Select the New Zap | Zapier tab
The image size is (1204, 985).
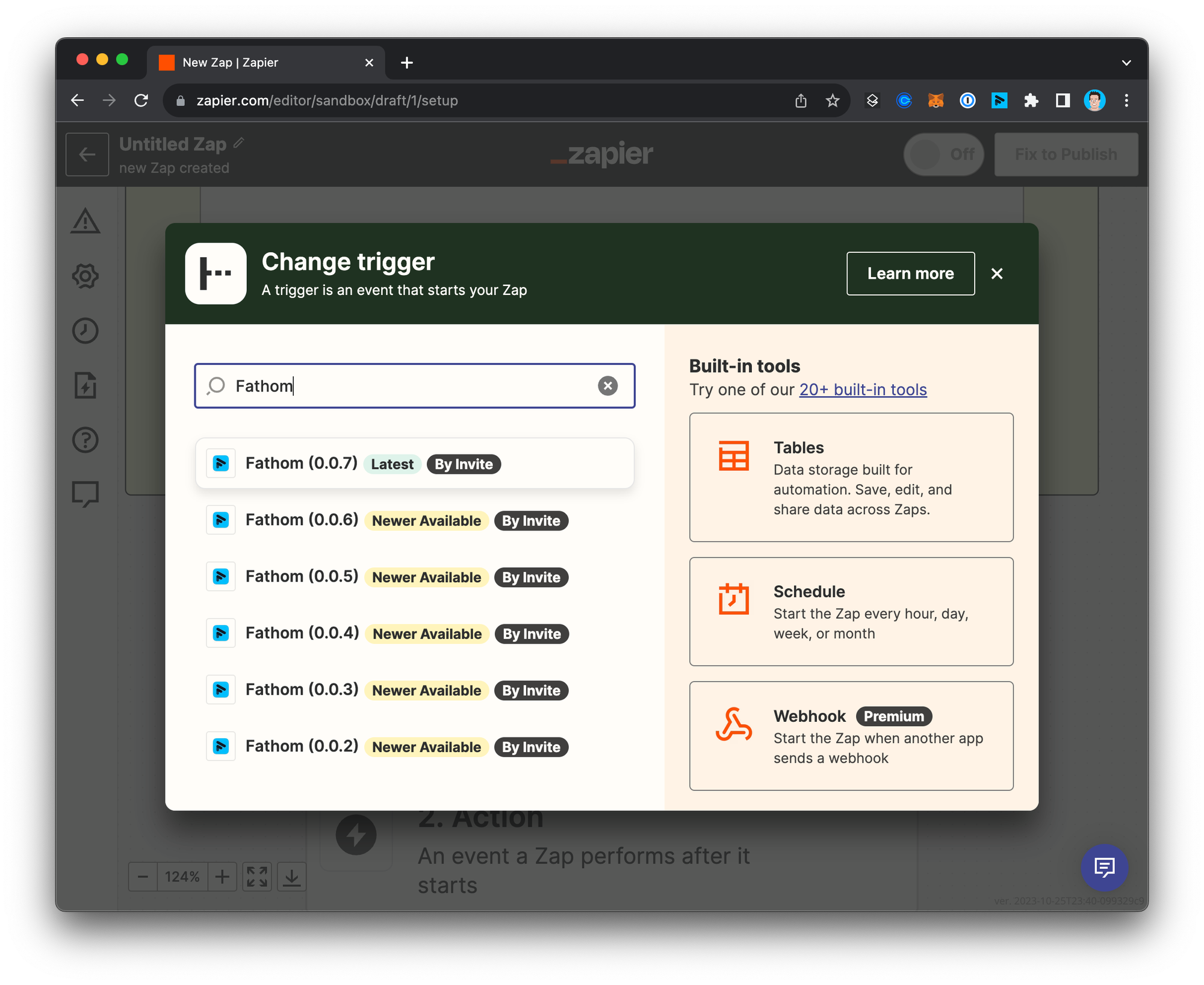(265, 63)
